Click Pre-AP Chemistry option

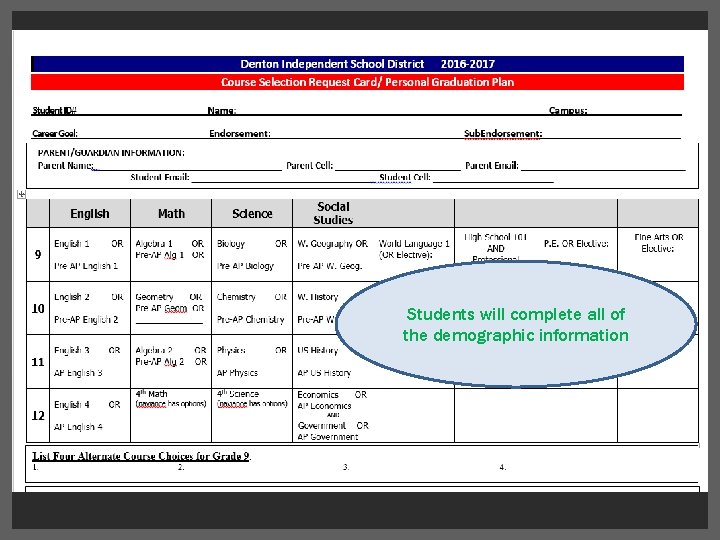(x=251, y=319)
